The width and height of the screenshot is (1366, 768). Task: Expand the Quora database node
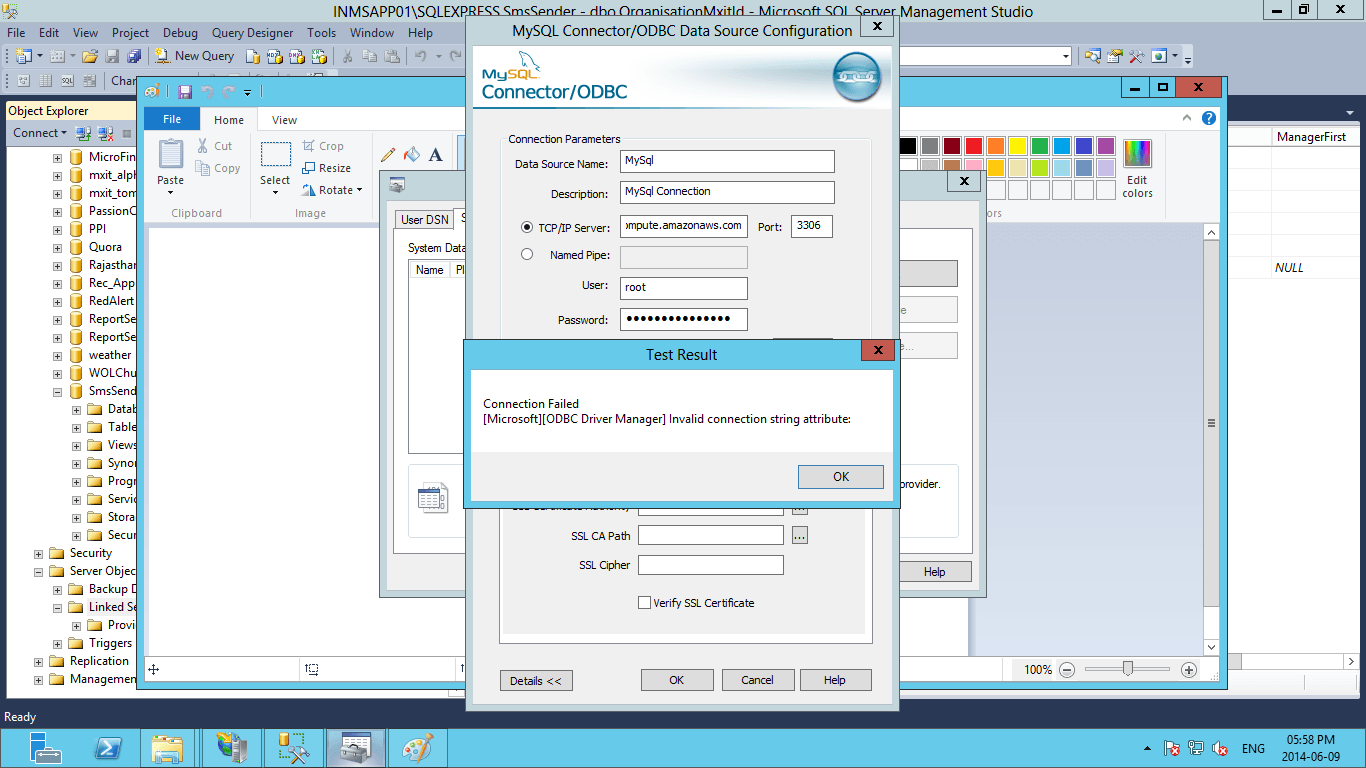(58, 247)
